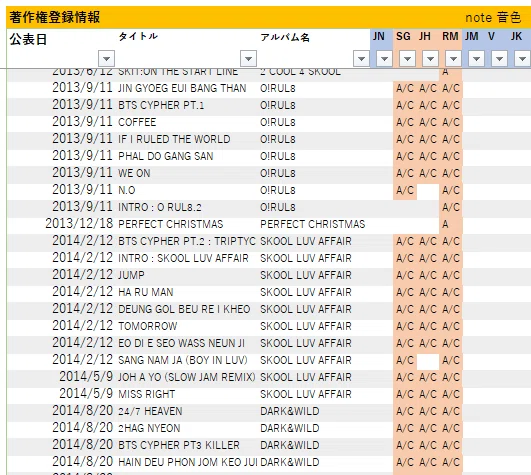Select the INTRO : O RUL8.2 title cell
The height and width of the screenshot is (475, 531).
point(160,207)
